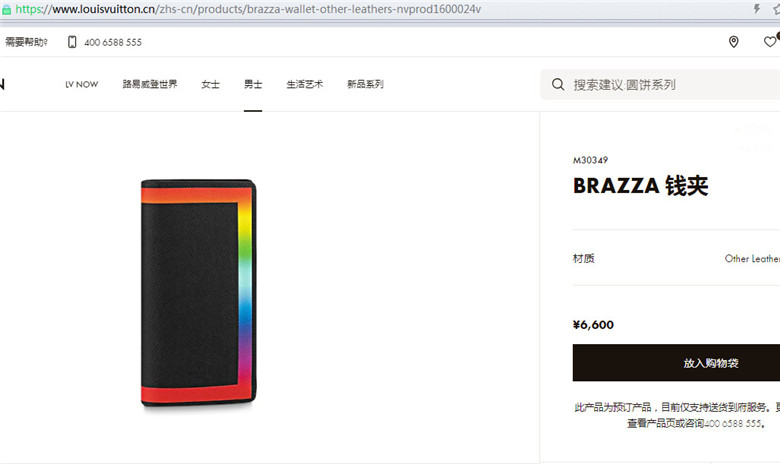Click the search magnifier icon
This screenshot has width=780, height=464.
pos(558,84)
